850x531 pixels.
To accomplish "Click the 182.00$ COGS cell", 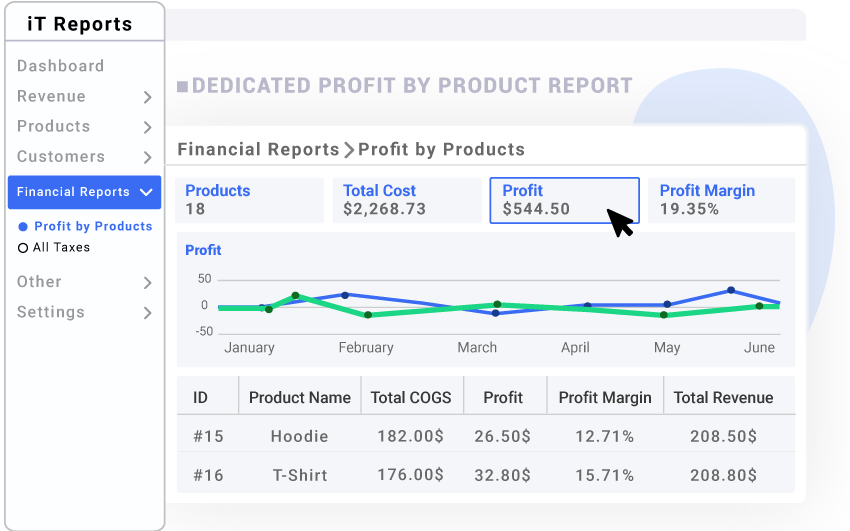I will (411, 436).
